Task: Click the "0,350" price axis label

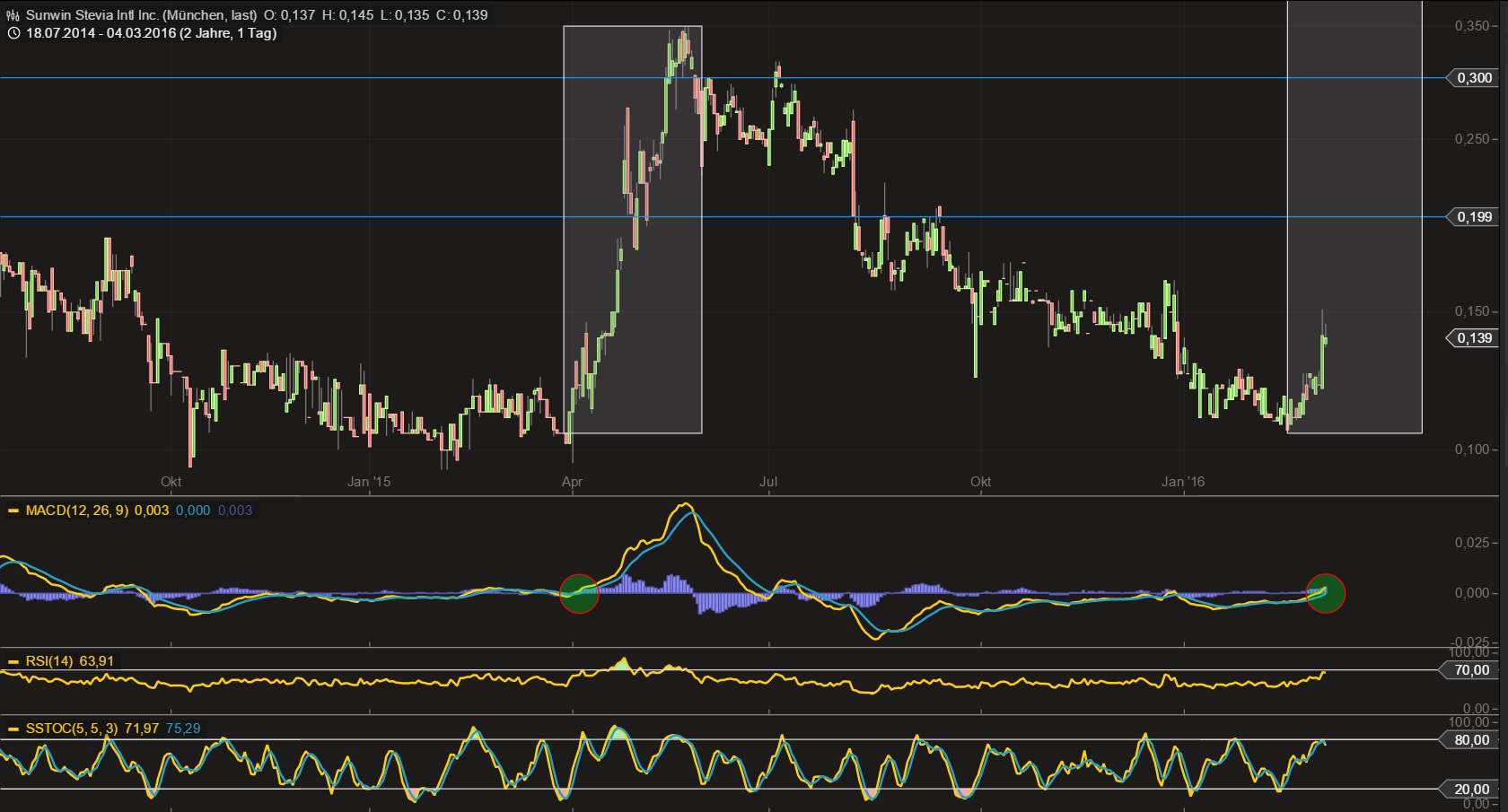Action: 1472,26
